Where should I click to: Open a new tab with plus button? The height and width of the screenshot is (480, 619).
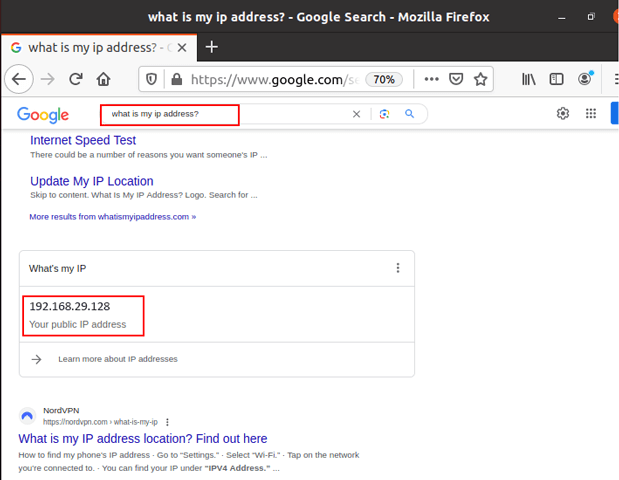click(x=212, y=47)
